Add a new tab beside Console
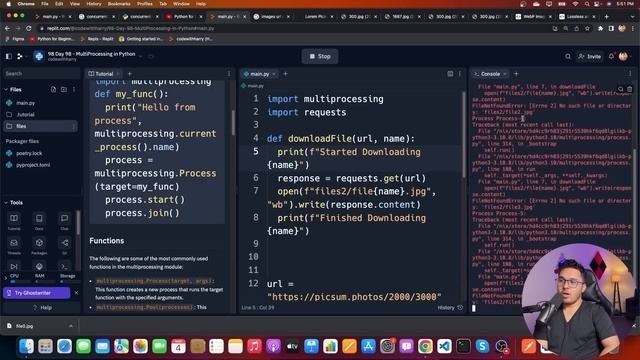This screenshot has height=360, width=640. tap(516, 74)
